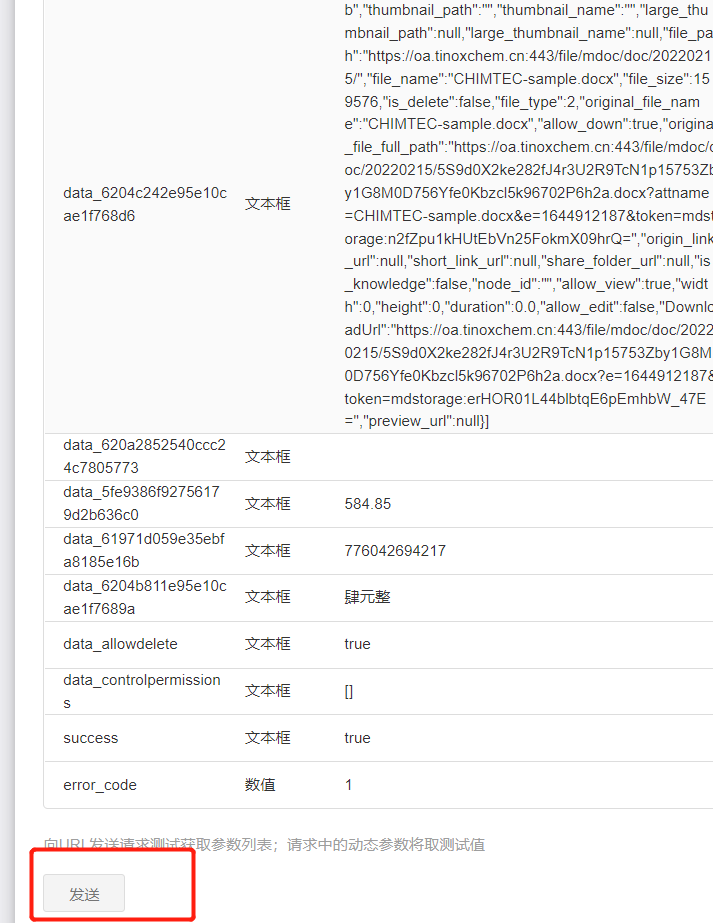
Task: Click the 数值 type in error_code row
Action: [260, 785]
